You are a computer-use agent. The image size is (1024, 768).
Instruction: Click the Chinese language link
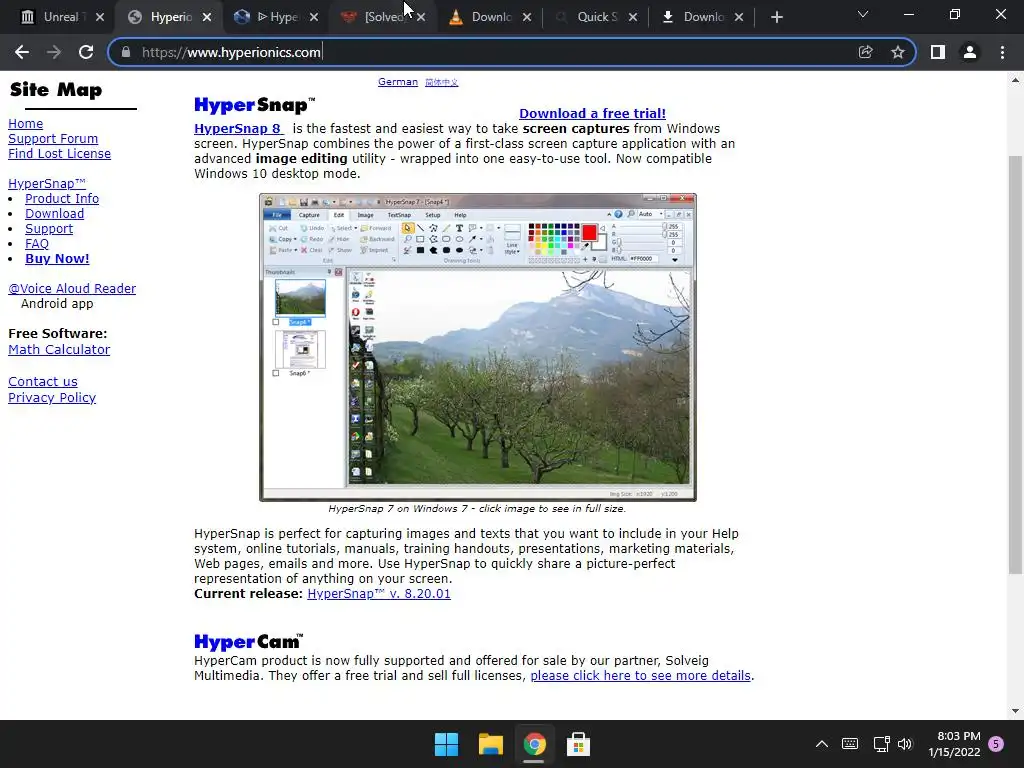pyautogui.click(x=441, y=82)
